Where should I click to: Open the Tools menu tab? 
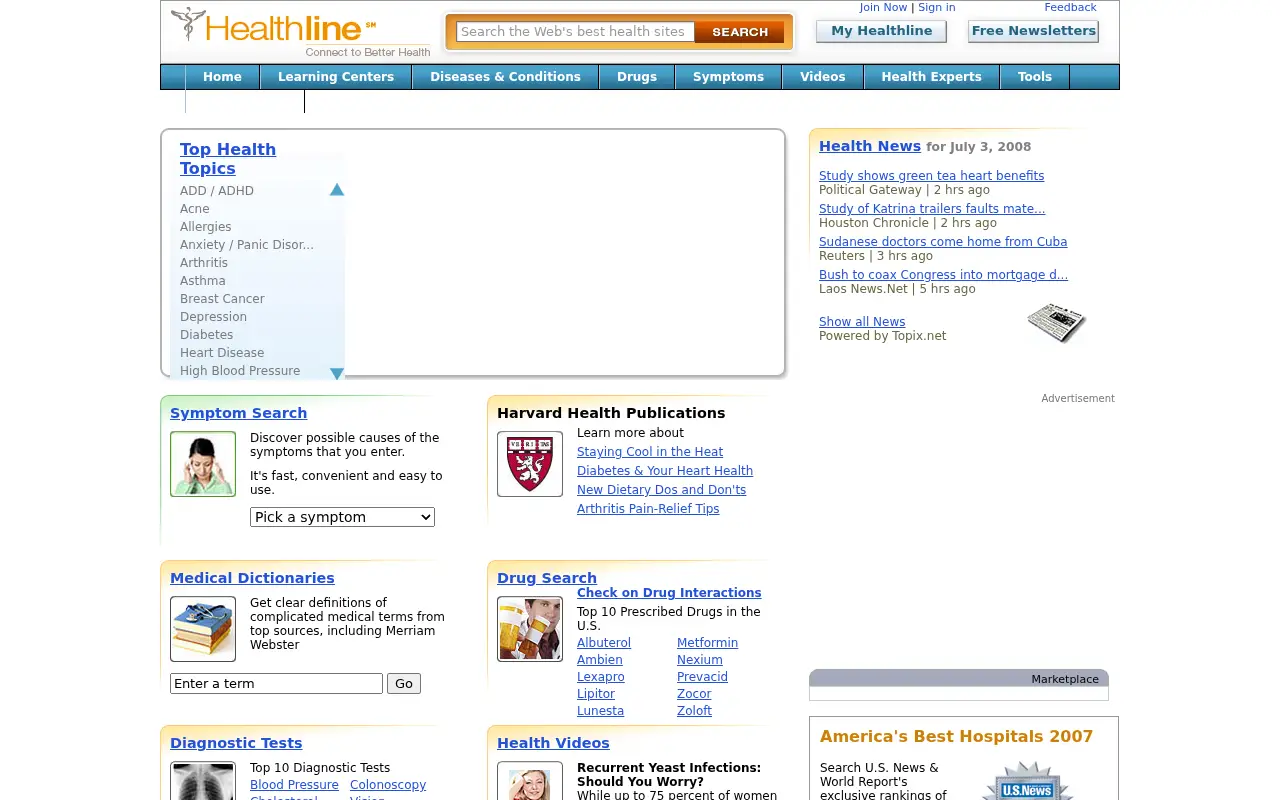point(1035,77)
